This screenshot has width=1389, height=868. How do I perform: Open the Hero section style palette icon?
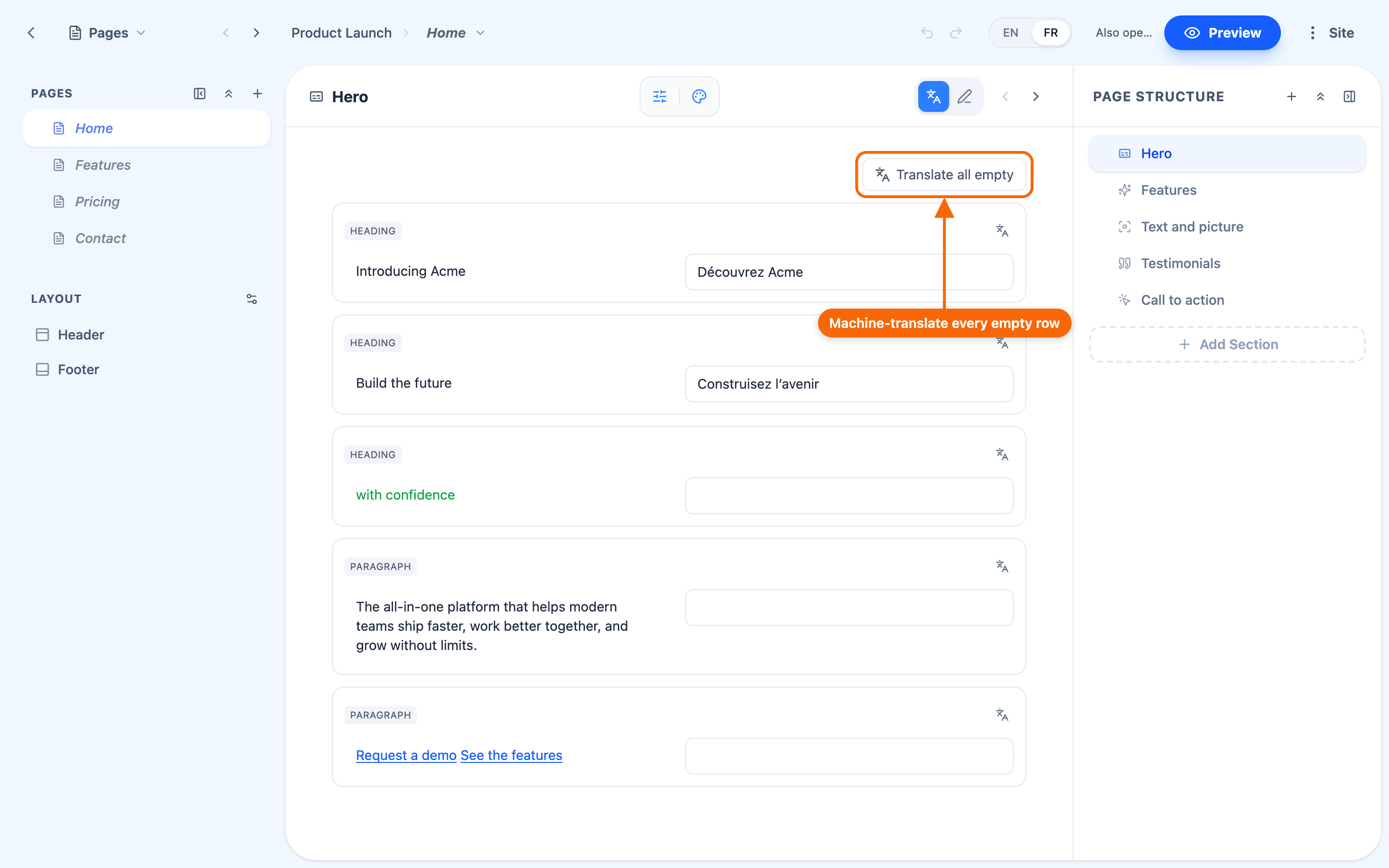699,96
